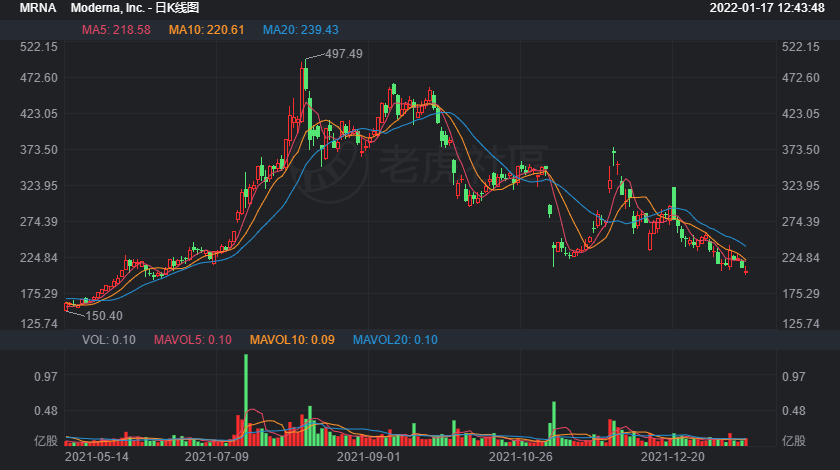The image size is (840, 470).
Task: Click the right volume axis 0.48 label
Action: pyautogui.click(x=793, y=411)
